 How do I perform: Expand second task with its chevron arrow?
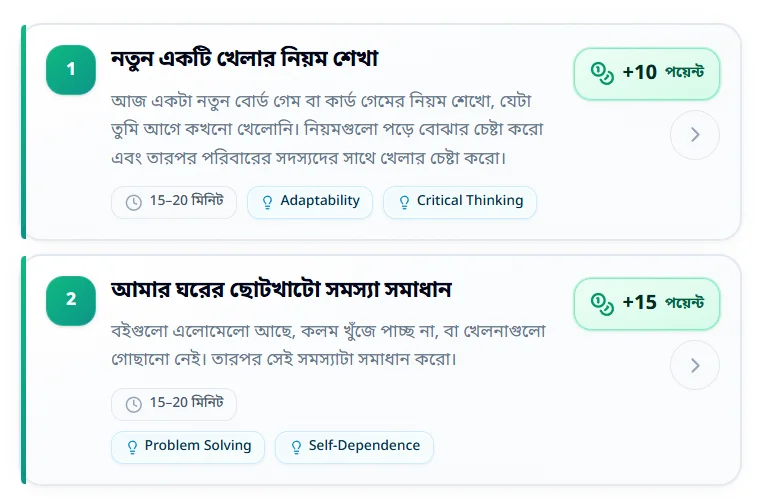point(695,365)
